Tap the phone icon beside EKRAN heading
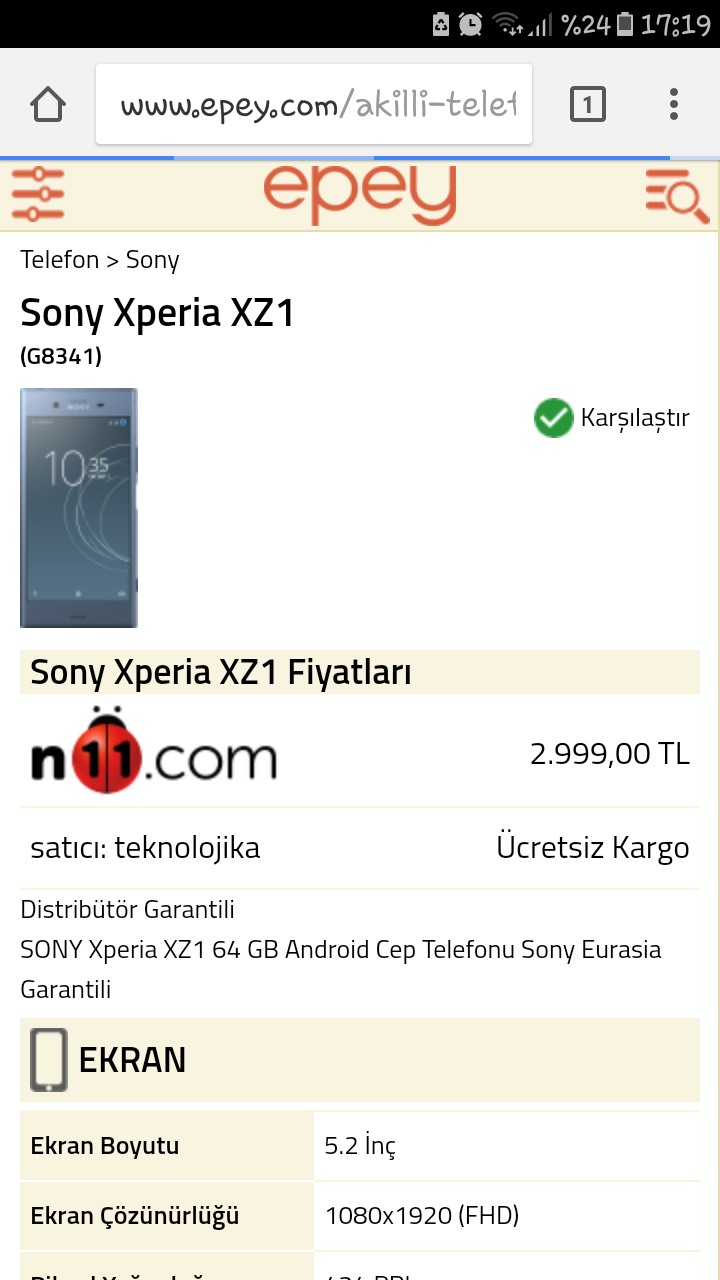 point(49,1060)
